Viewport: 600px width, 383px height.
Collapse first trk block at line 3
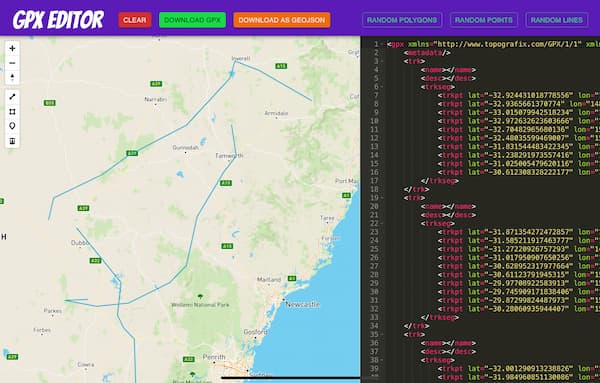coord(382,61)
